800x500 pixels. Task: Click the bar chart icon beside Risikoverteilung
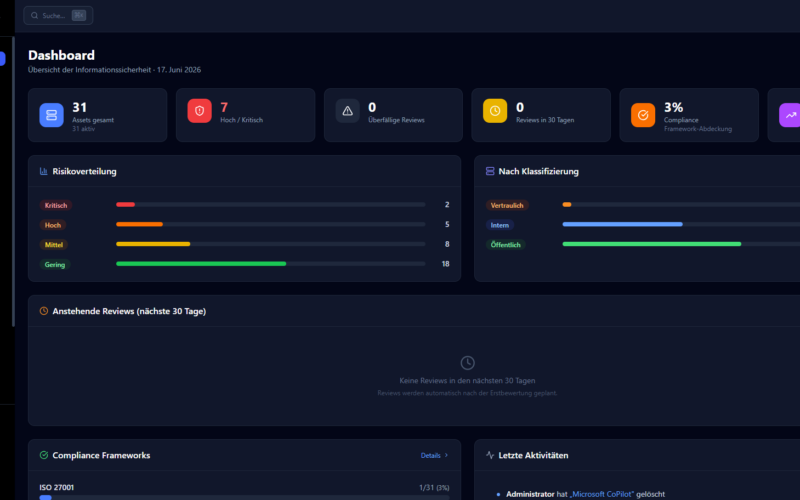tap(44, 171)
